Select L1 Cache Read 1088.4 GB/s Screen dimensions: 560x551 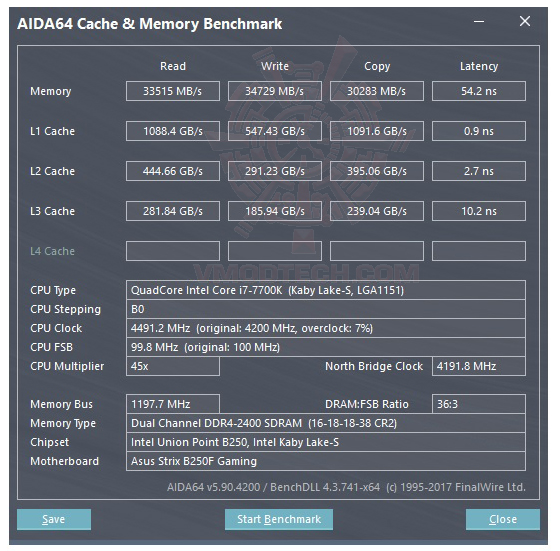click(173, 131)
